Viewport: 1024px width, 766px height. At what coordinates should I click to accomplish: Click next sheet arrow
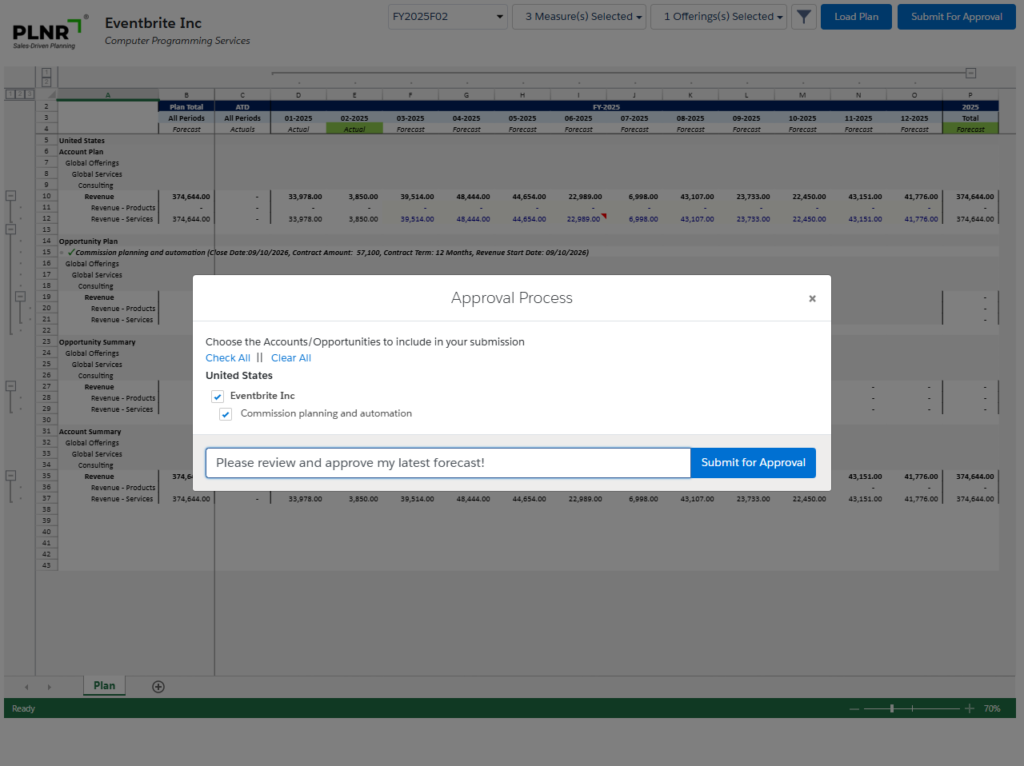point(49,687)
